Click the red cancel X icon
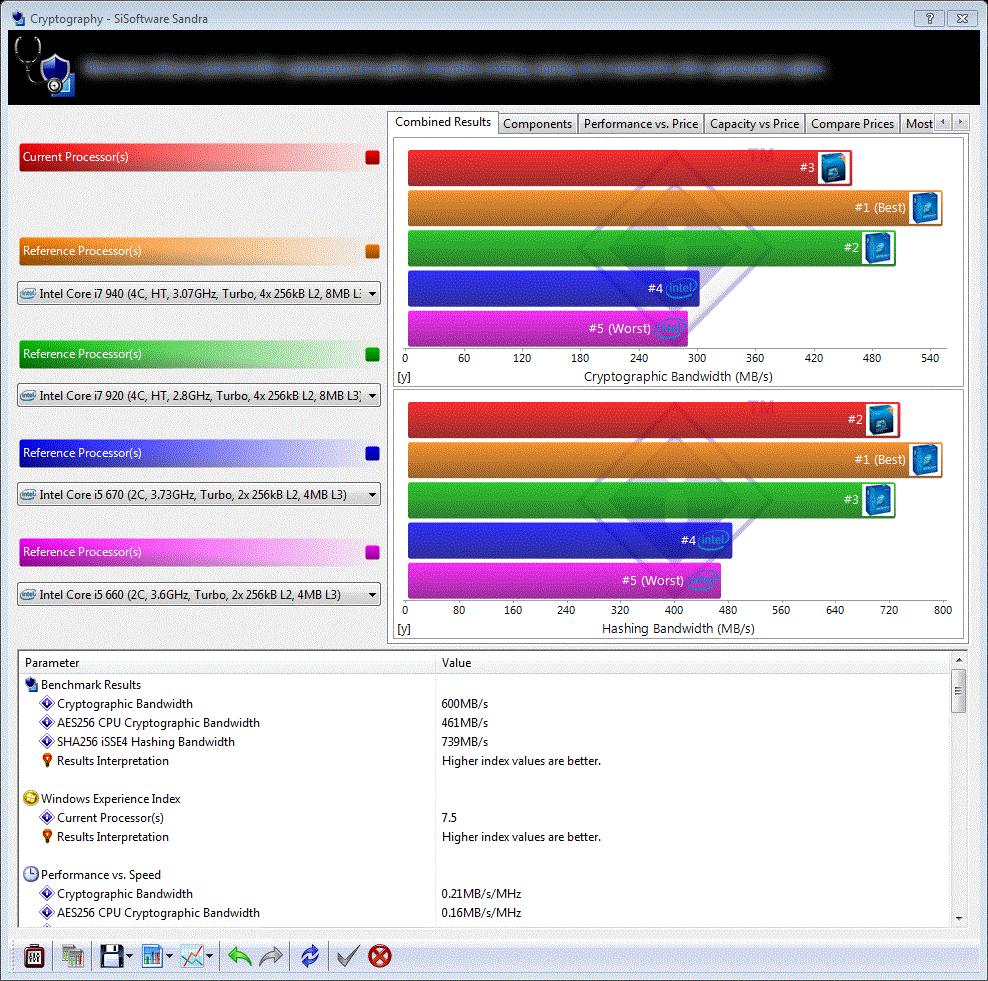The image size is (988, 981). 379,956
